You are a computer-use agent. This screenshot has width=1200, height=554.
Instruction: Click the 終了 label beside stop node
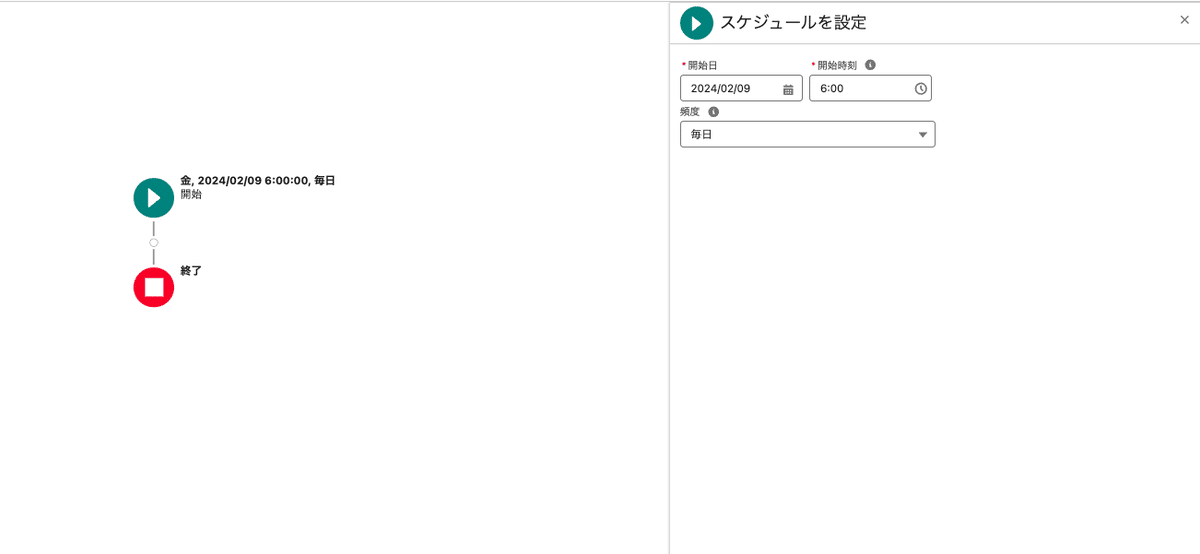tap(191, 271)
